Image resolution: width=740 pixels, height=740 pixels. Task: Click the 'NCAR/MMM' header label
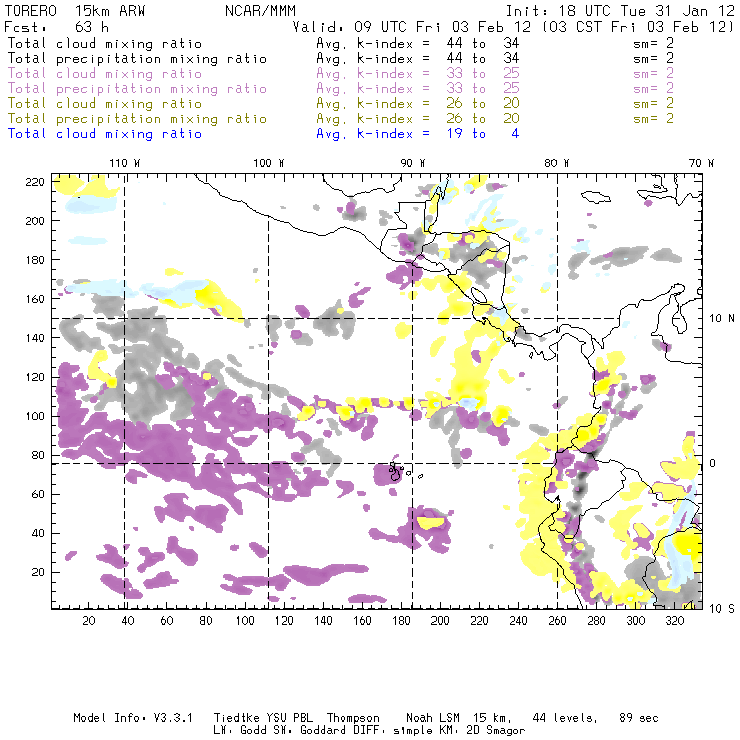(x=260, y=11)
